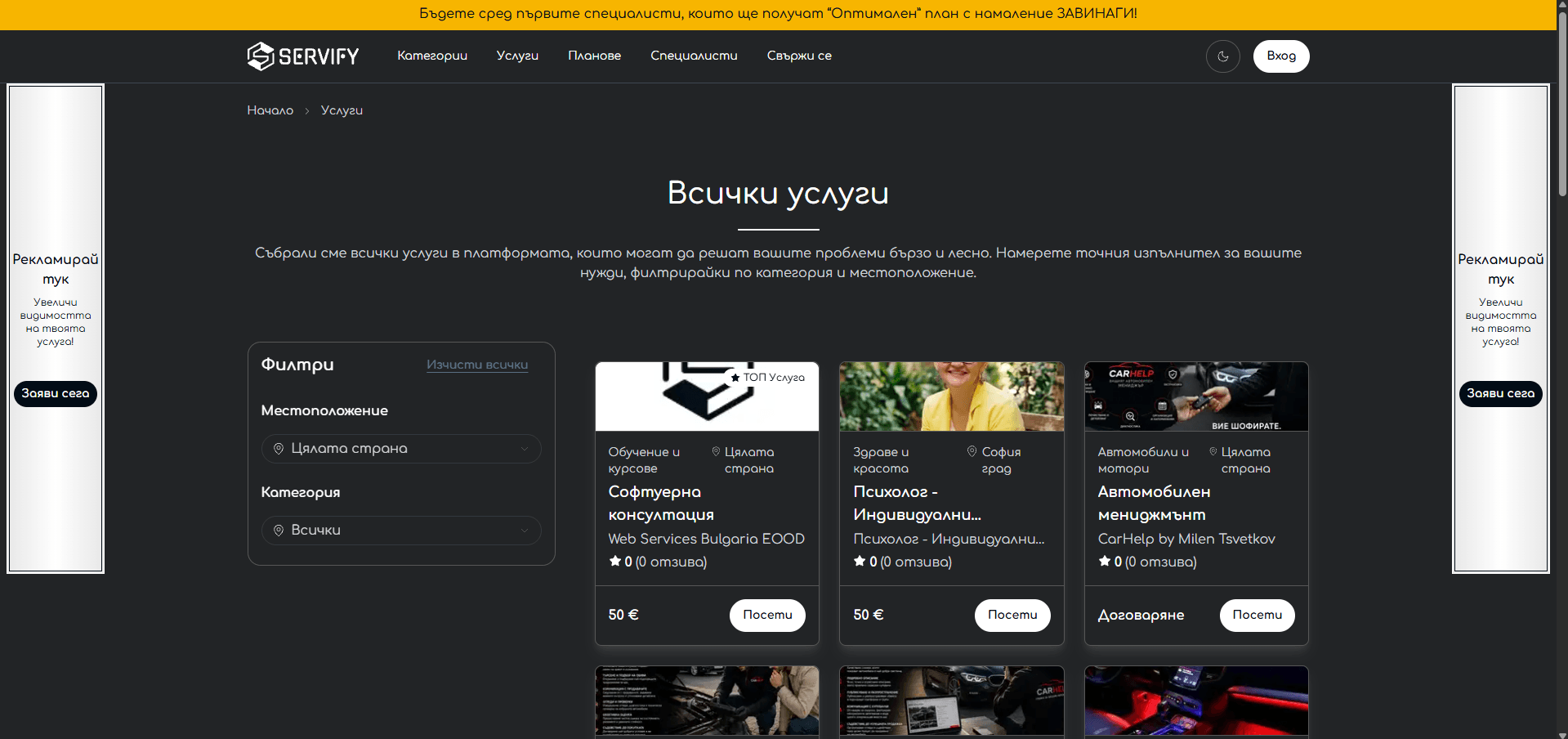
Task: Go to Начало breadcrumb
Action: click(x=270, y=110)
